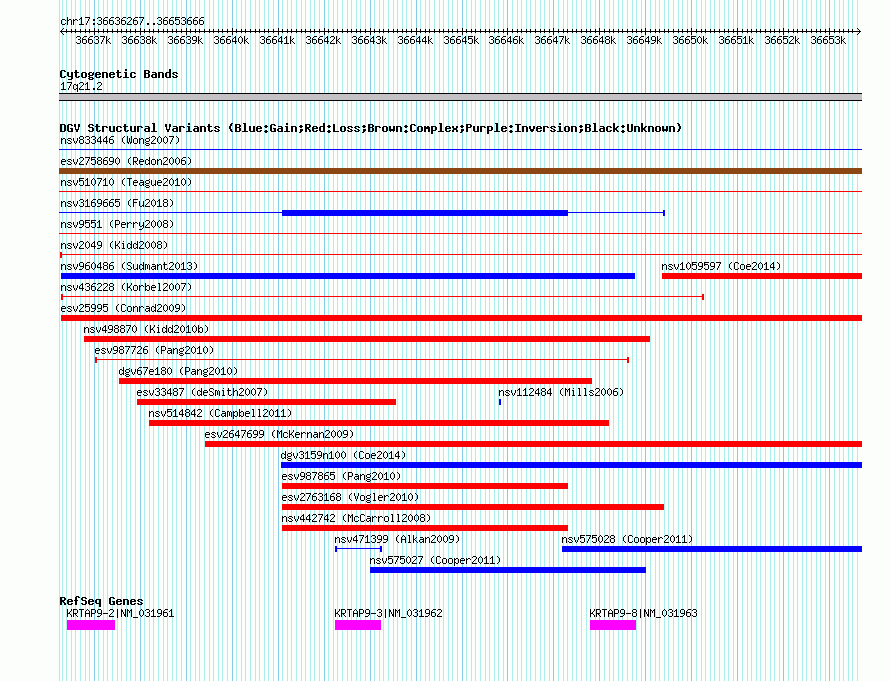Open KRTAP9-3|NM_031962 gene label
This screenshot has height=681, width=890.
point(388,613)
